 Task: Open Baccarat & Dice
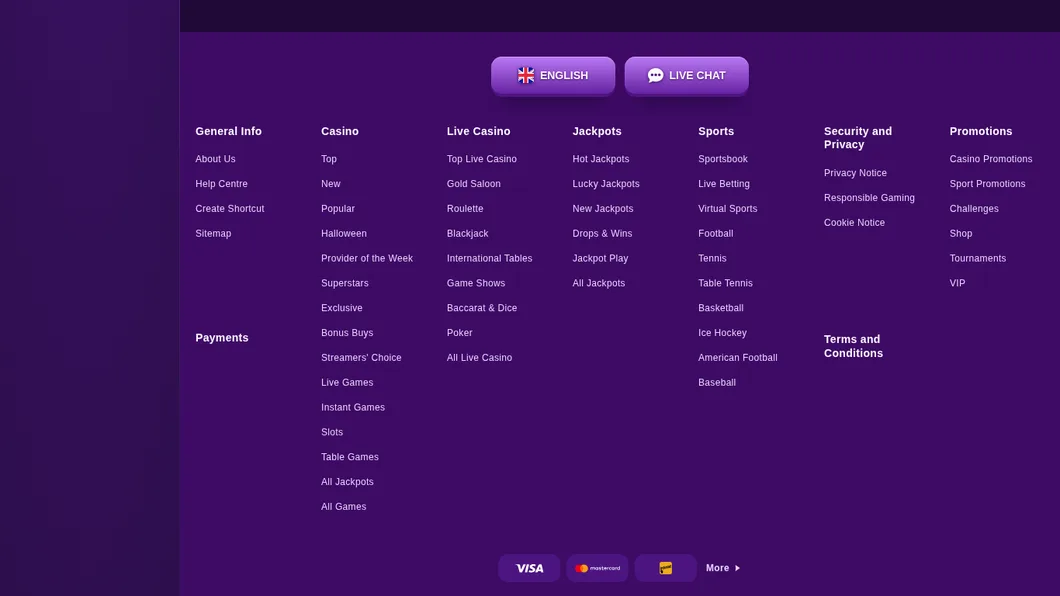pos(481,308)
